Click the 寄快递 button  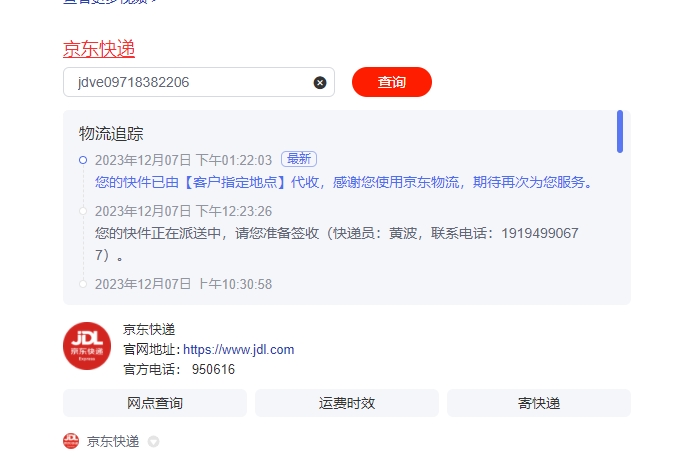(539, 403)
